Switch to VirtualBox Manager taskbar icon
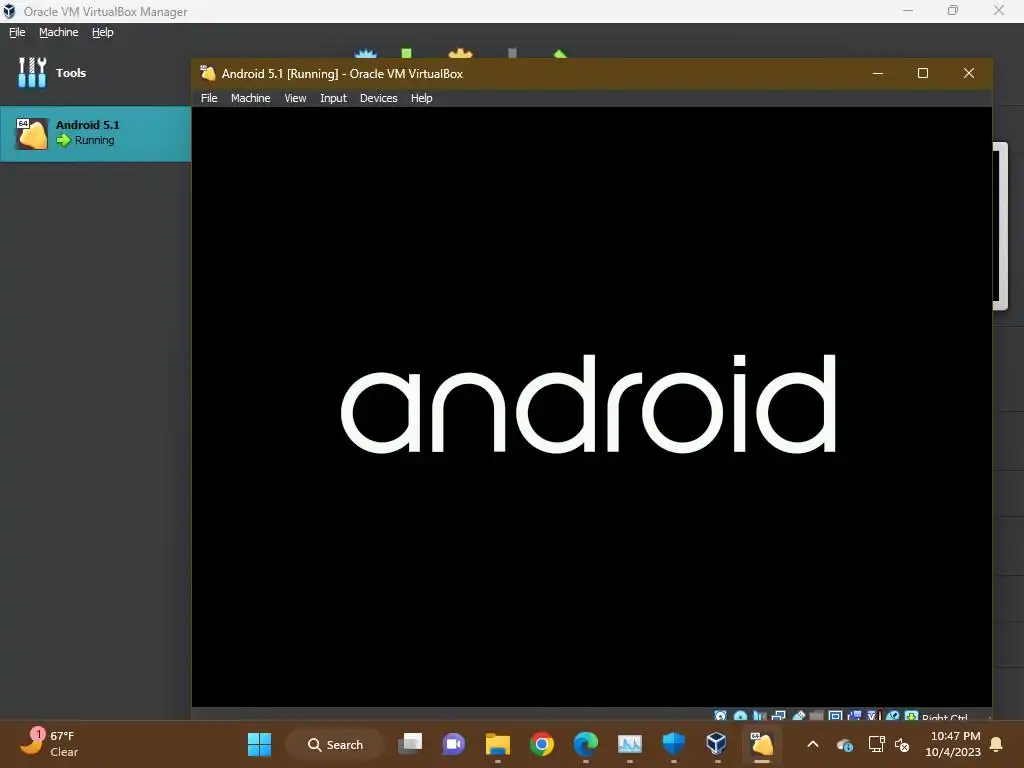 [x=716, y=744]
